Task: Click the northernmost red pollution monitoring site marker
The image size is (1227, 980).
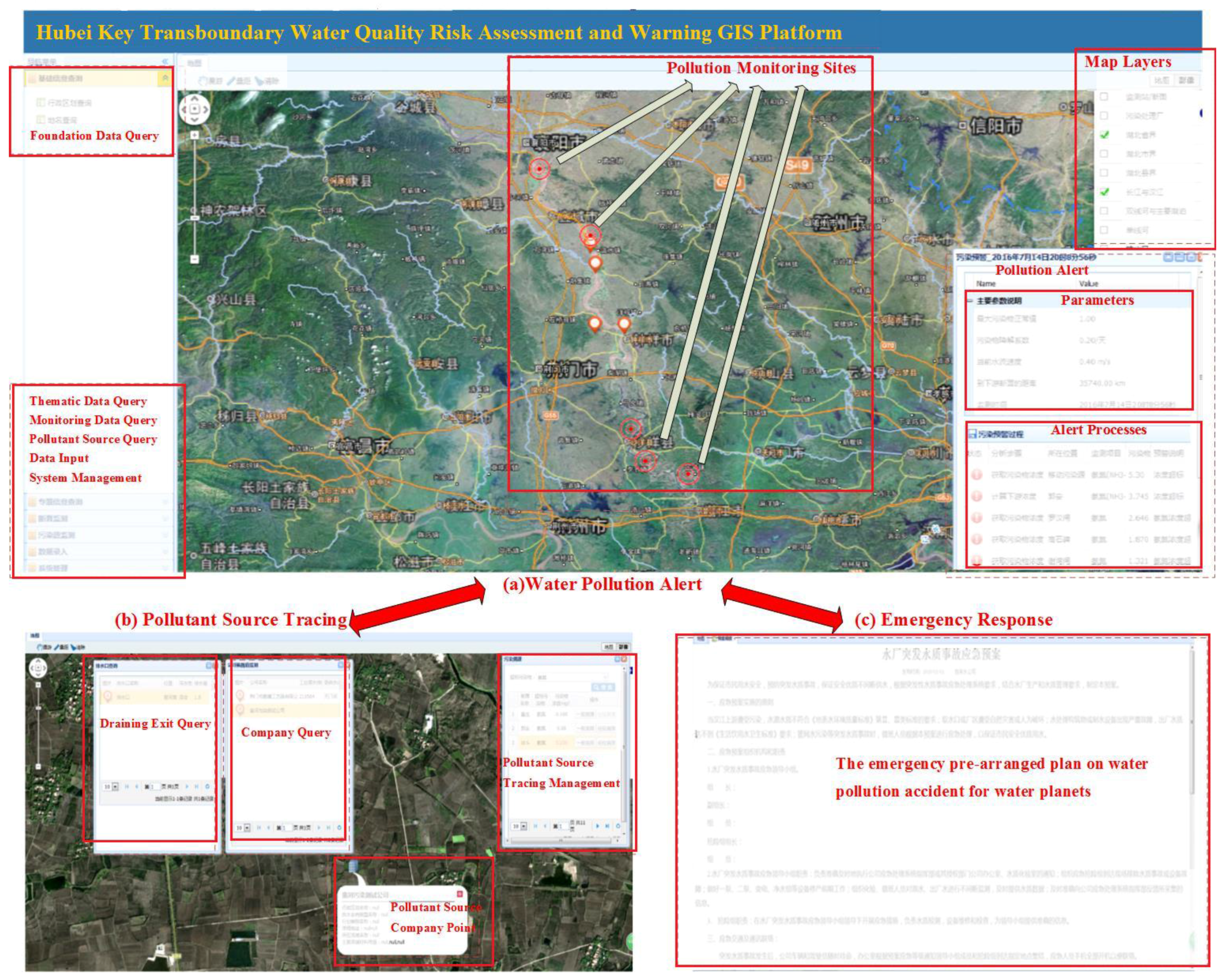Action: click(539, 169)
